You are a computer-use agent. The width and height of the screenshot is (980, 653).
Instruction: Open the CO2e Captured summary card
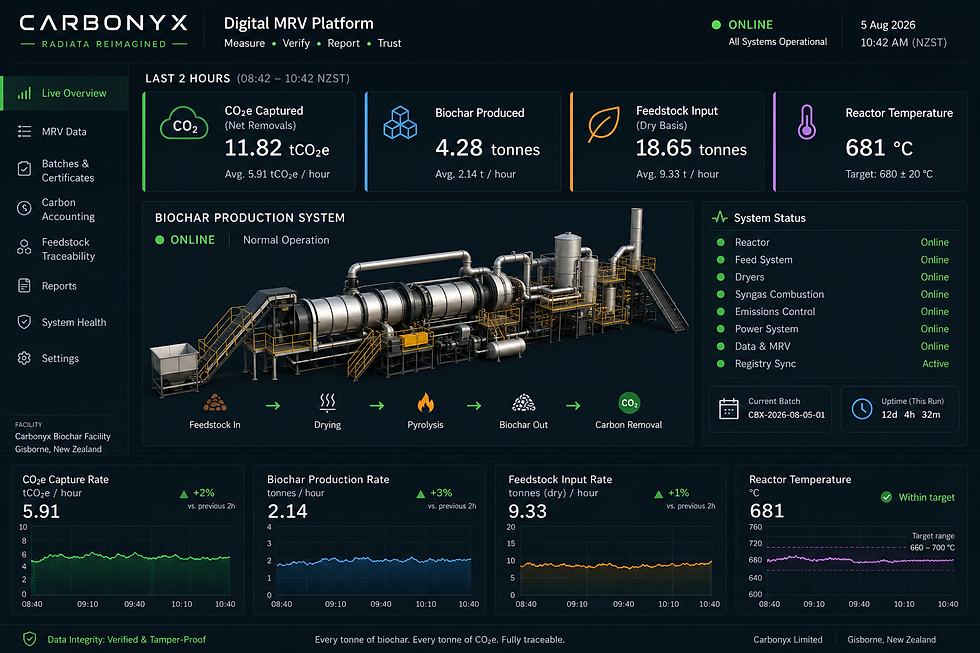click(x=249, y=142)
